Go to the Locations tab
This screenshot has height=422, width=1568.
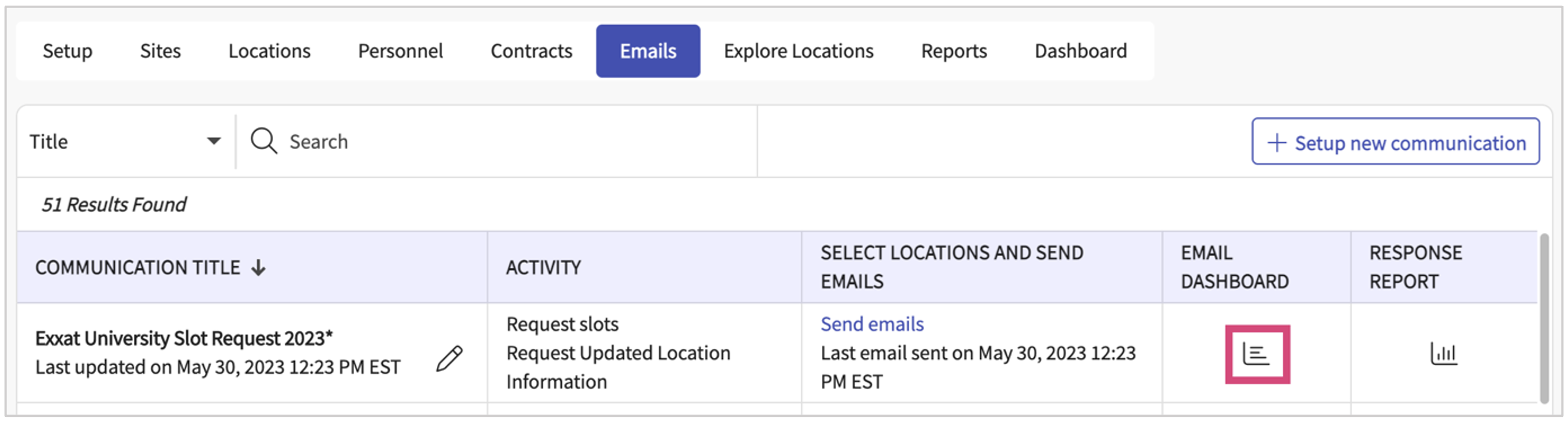tap(269, 51)
